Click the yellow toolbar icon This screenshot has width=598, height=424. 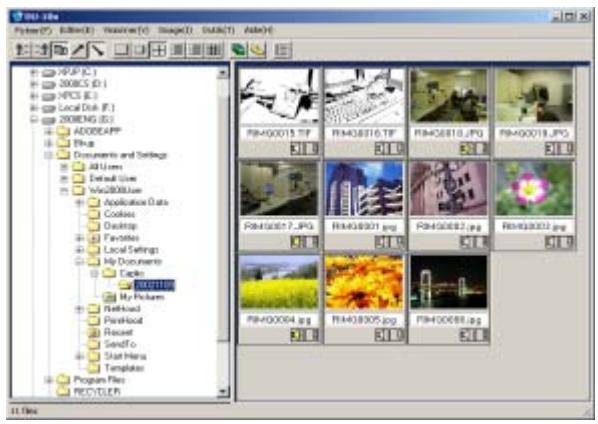tap(258, 50)
